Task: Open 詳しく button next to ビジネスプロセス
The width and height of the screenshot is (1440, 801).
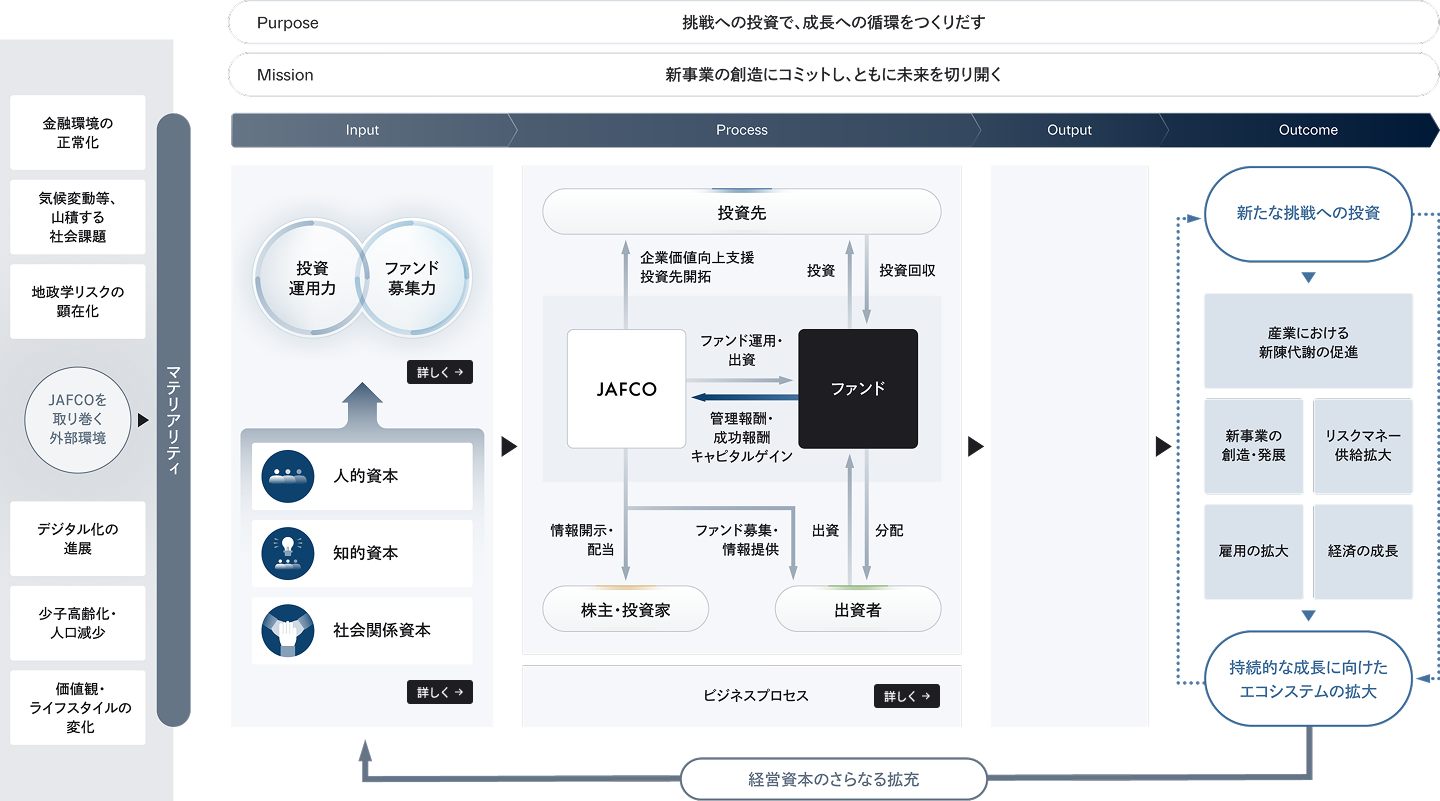Action: pyautogui.click(x=907, y=696)
